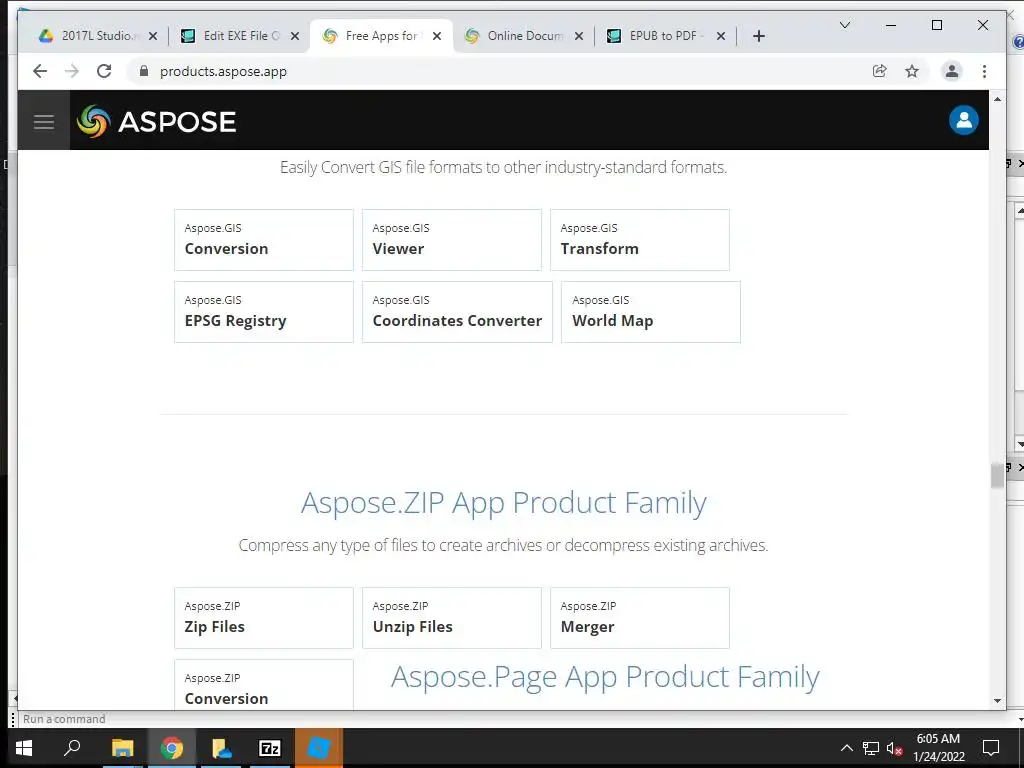
Task: Open Aspose.GIS Conversion app
Action: coord(264,240)
